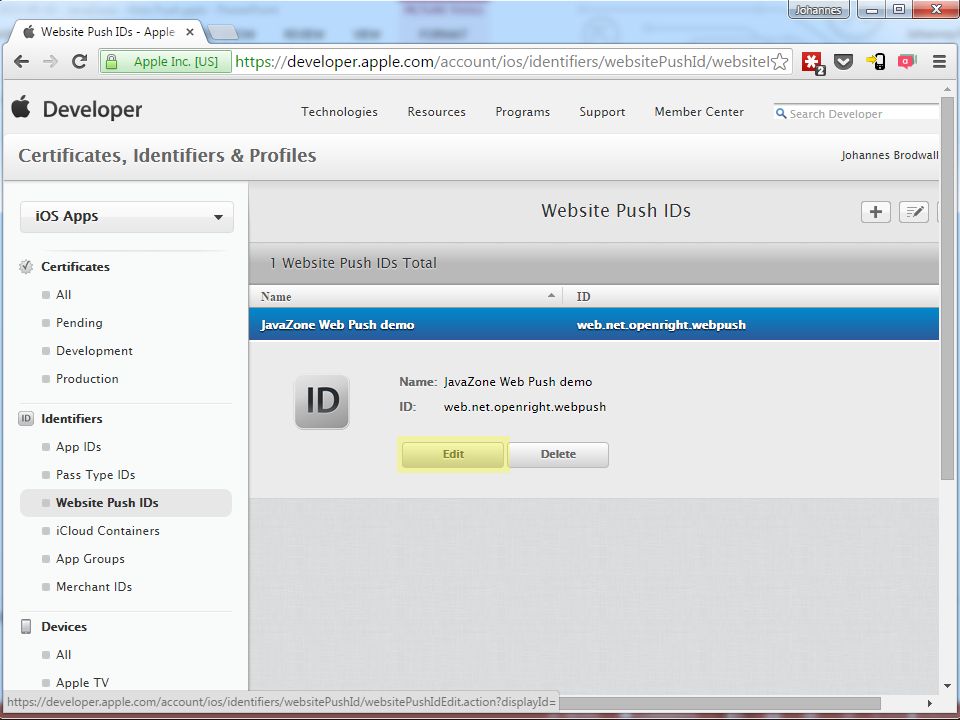Click the web.net.openright.webpush ID cell
The height and width of the screenshot is (720, 960).
click(661, 325)
